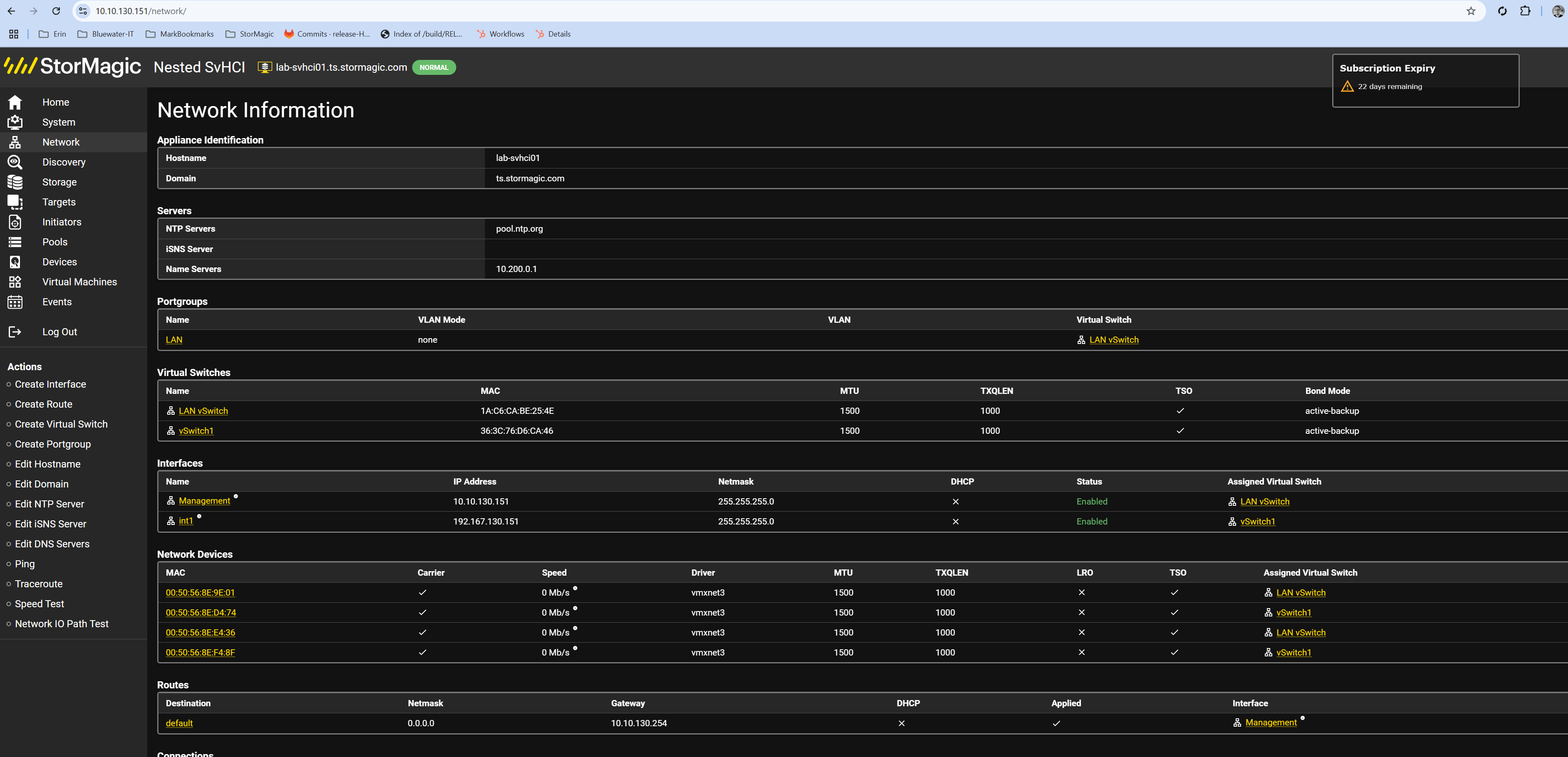Open the default route link
1568x757 pixels.
point(179,724)
